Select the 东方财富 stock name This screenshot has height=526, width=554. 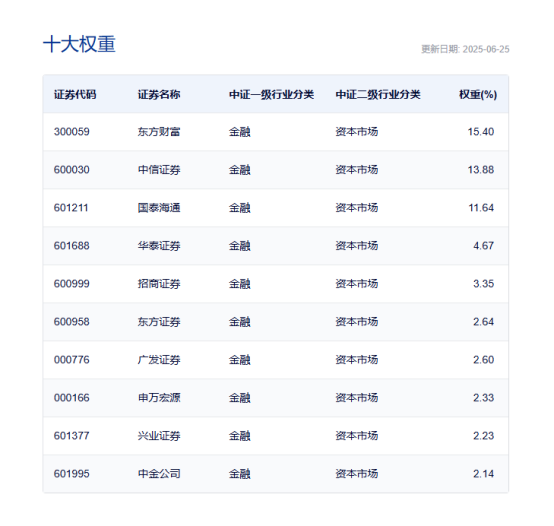[x=159, y=132]
